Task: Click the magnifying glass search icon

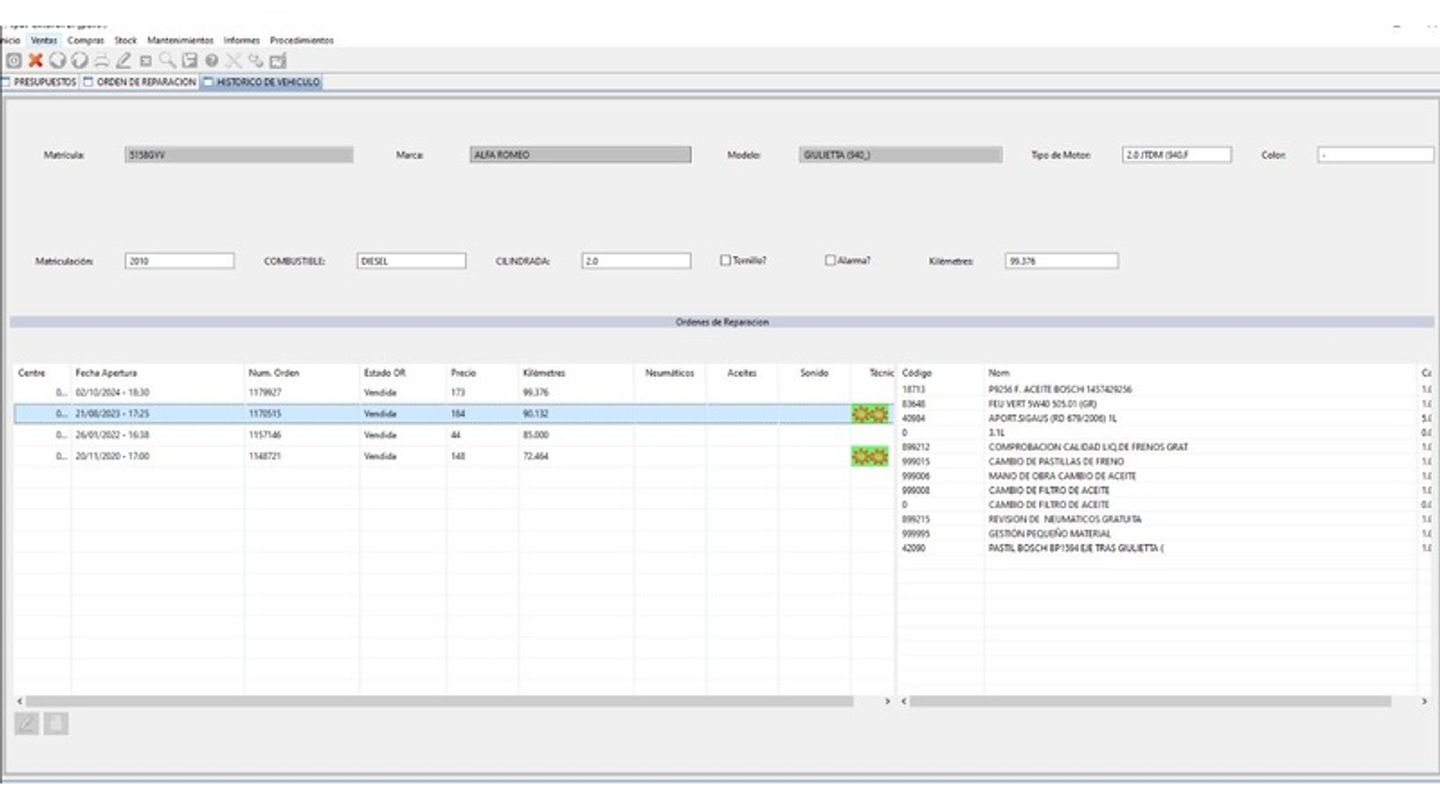Action: tap(167, 61)
